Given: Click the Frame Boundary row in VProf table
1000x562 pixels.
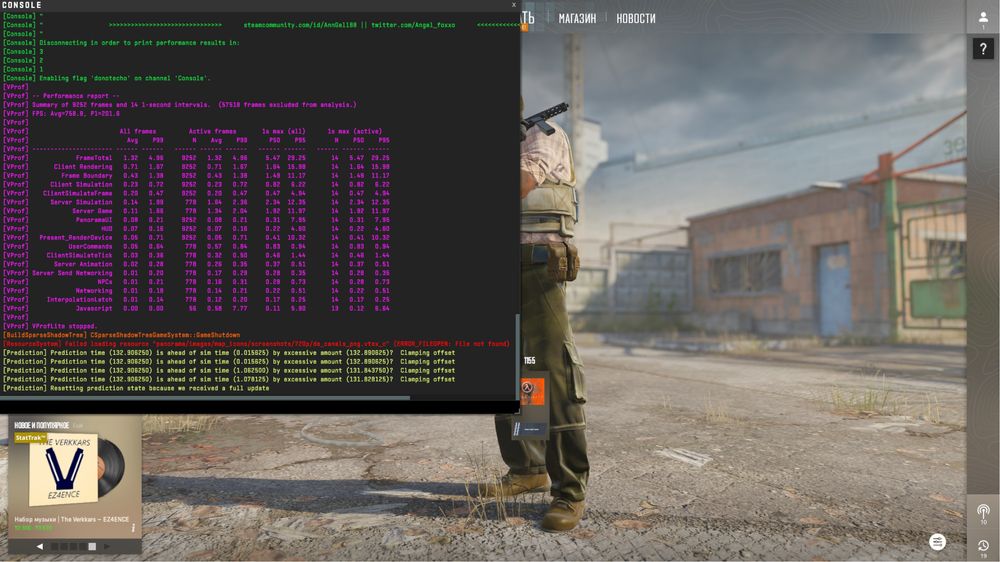Looking at the screenshot, I should pyautogui.click(x=196, y=175).
